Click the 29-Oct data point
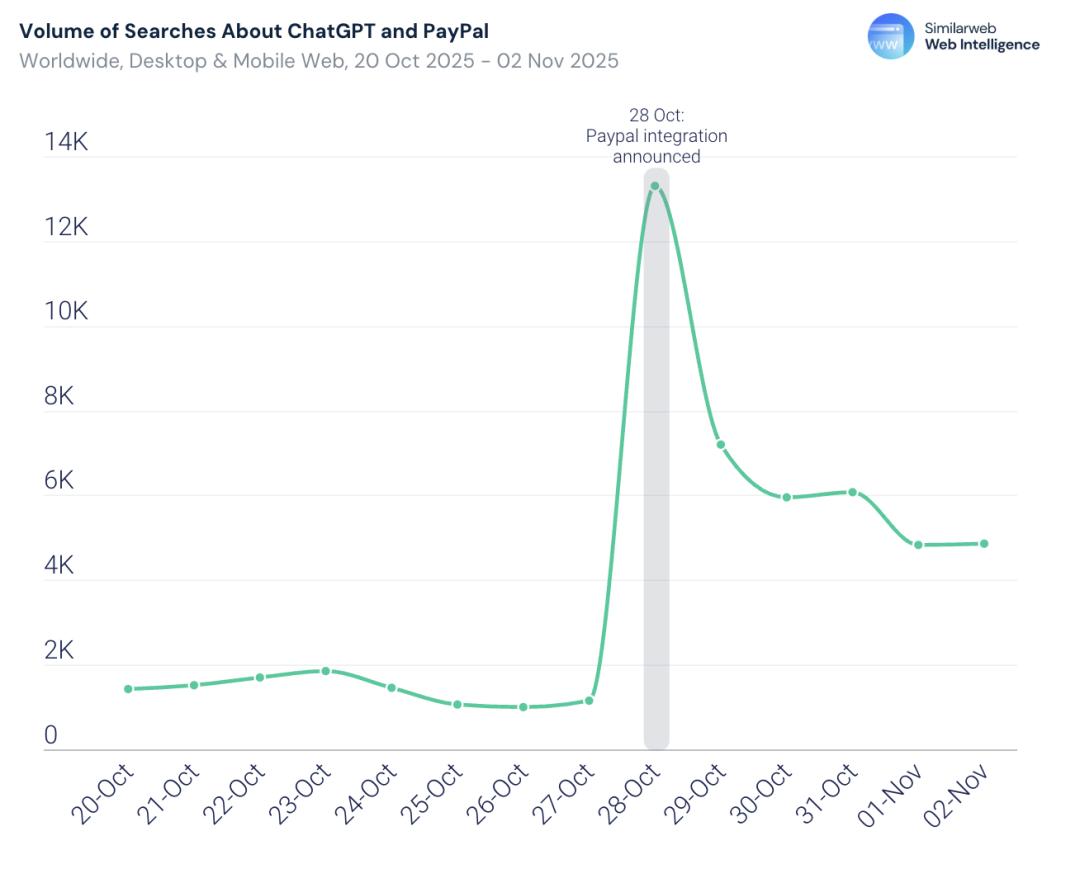Viewport: 1080px width, 883px height. pyautogui.click(x=721, y=444)
